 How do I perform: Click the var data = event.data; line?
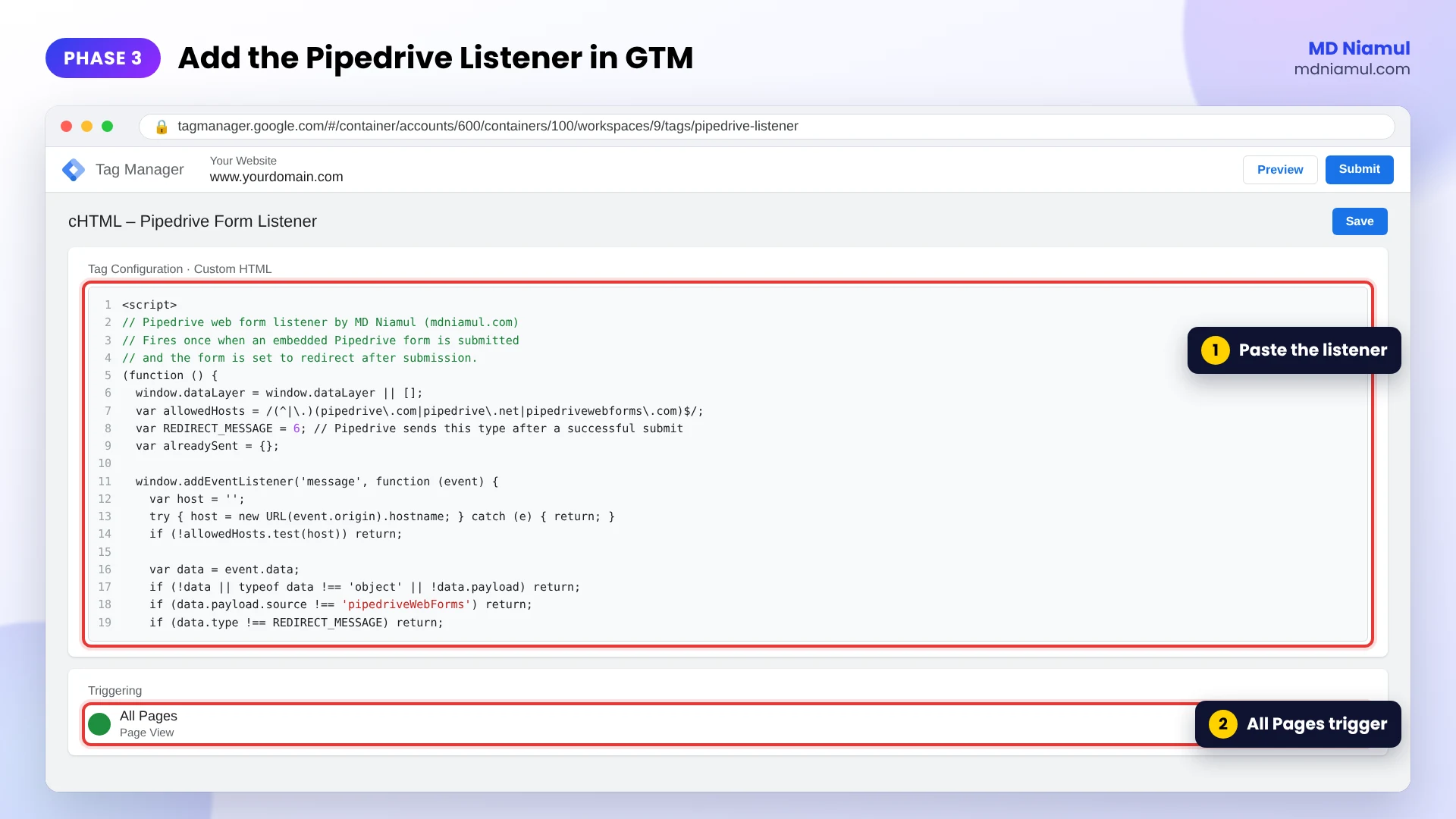click(224, 570)
